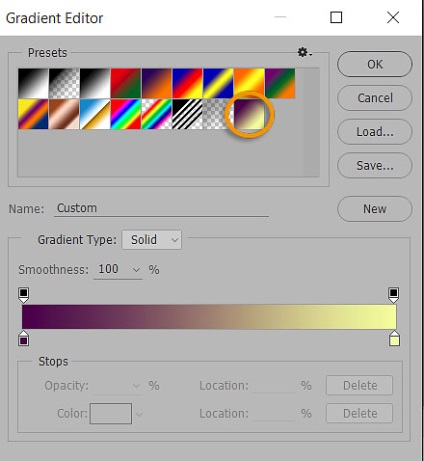Image resolution: width=424 pixels, height=461 pixels.
Task: Choose the rainbow spectrum gradient preset
Action: pyautogui.click(x=126, y=114)
